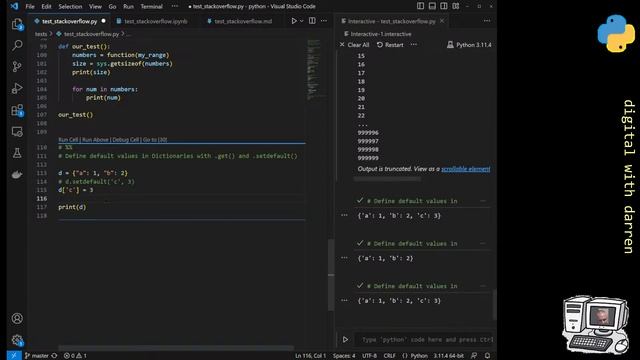Screen dimensions: 640x360
Task: Open Interactive group More Actions ellipsis
Action: 487,21
